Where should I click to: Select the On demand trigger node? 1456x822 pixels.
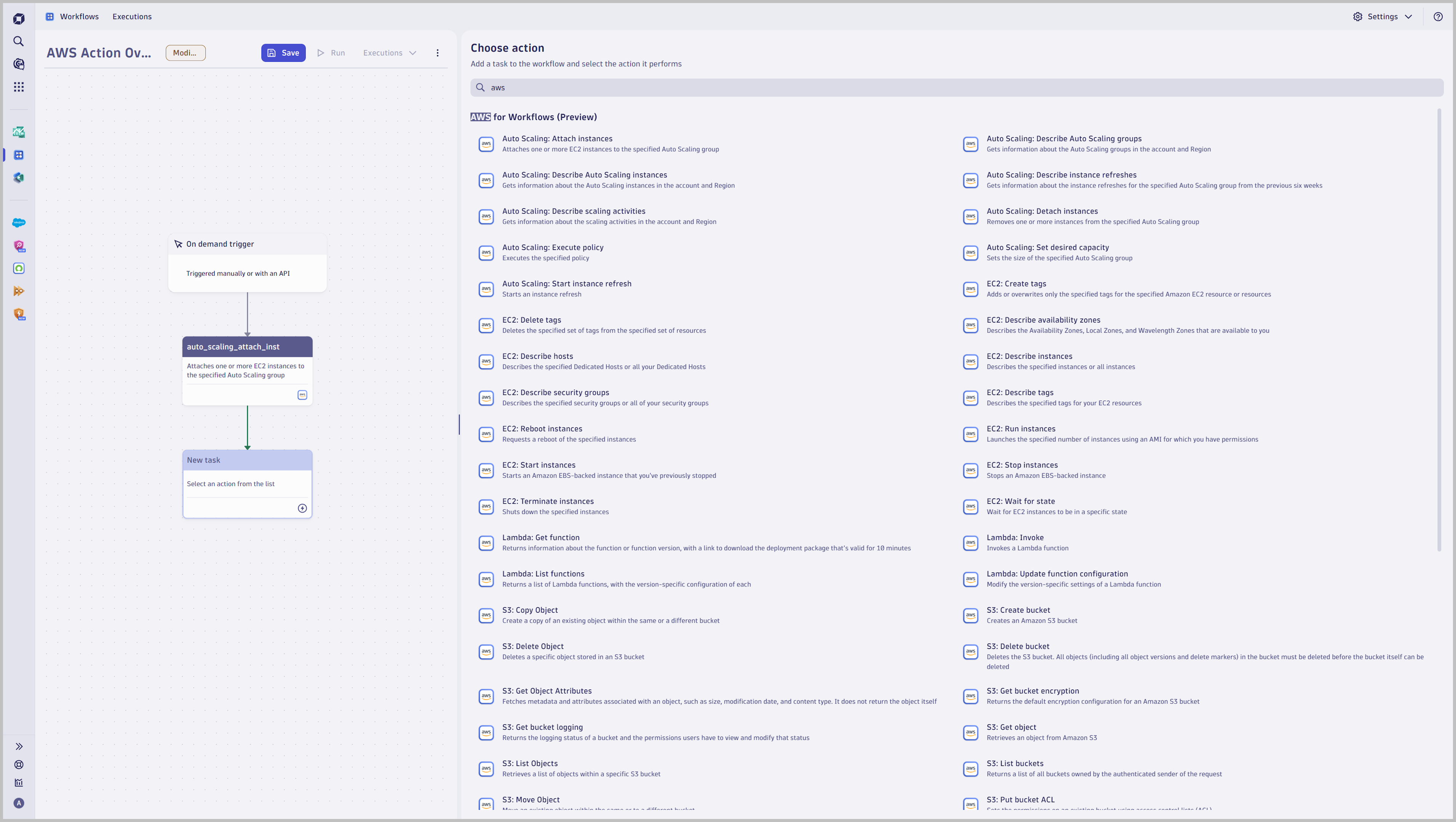pos(248,263)
